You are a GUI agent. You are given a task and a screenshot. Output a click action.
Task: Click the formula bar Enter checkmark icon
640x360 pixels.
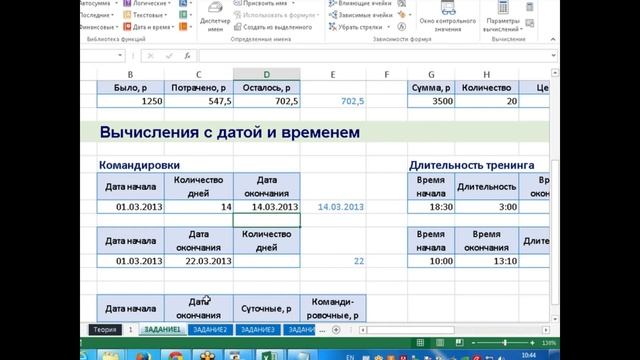[x=169, y=56]
